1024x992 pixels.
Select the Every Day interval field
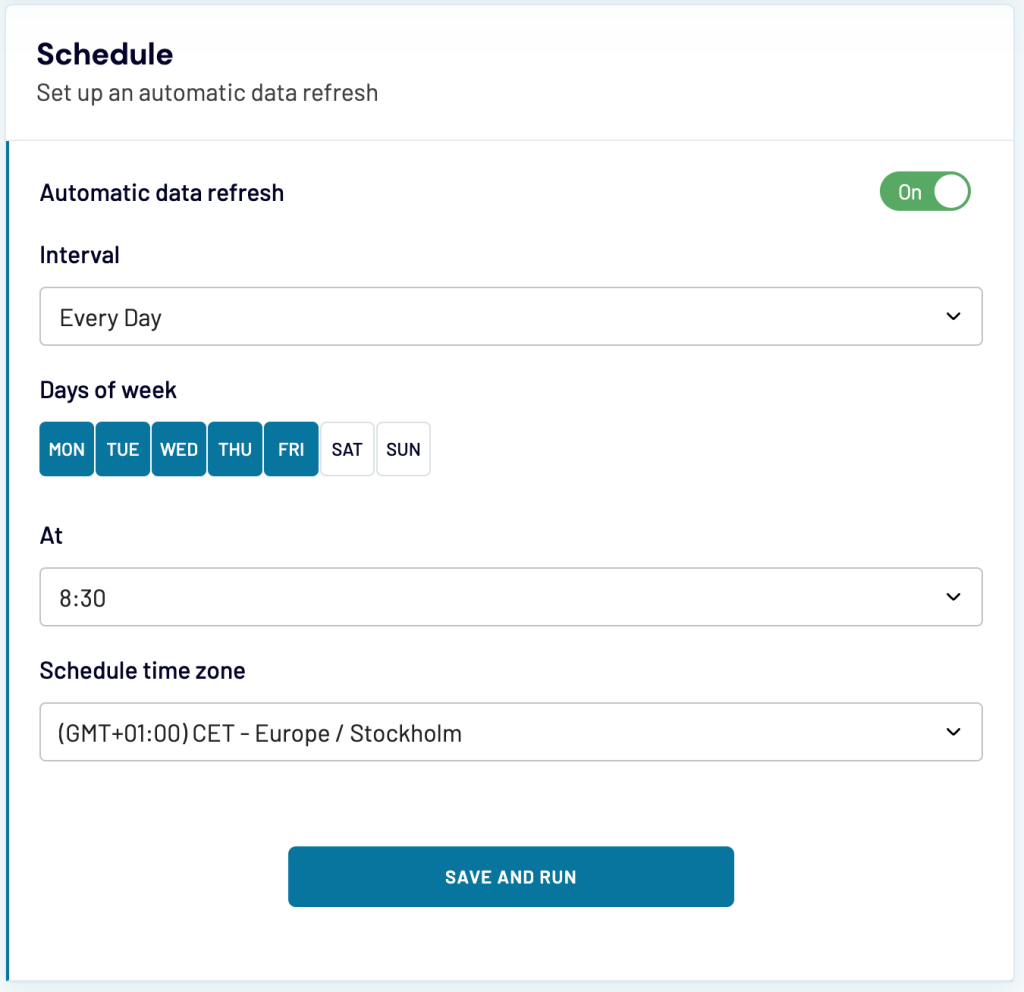(x=400, y=316)
